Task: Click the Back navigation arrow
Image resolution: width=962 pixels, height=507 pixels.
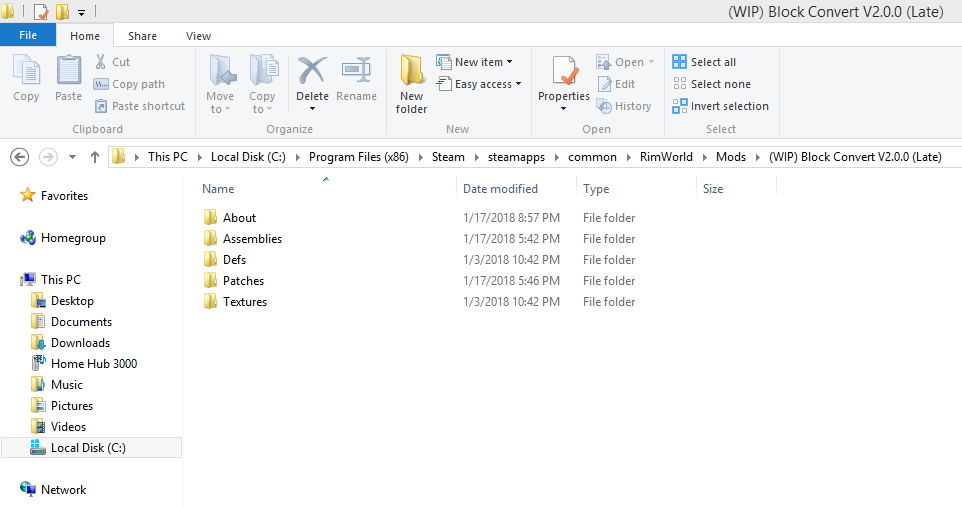Action: coord(20,157)
